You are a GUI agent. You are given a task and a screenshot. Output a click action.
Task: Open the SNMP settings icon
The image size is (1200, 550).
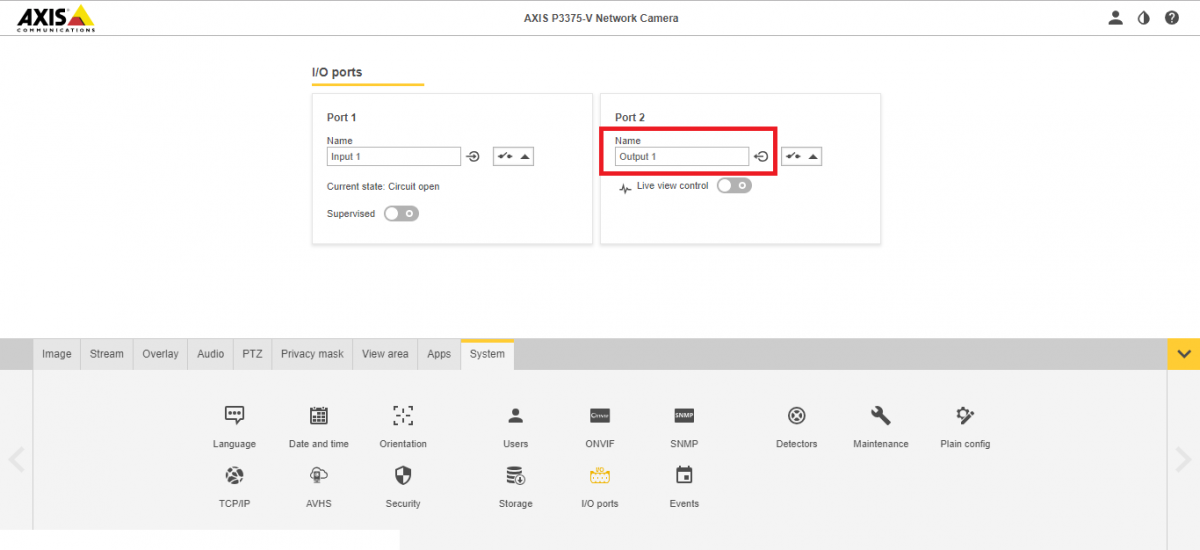[x=684, y=415]
